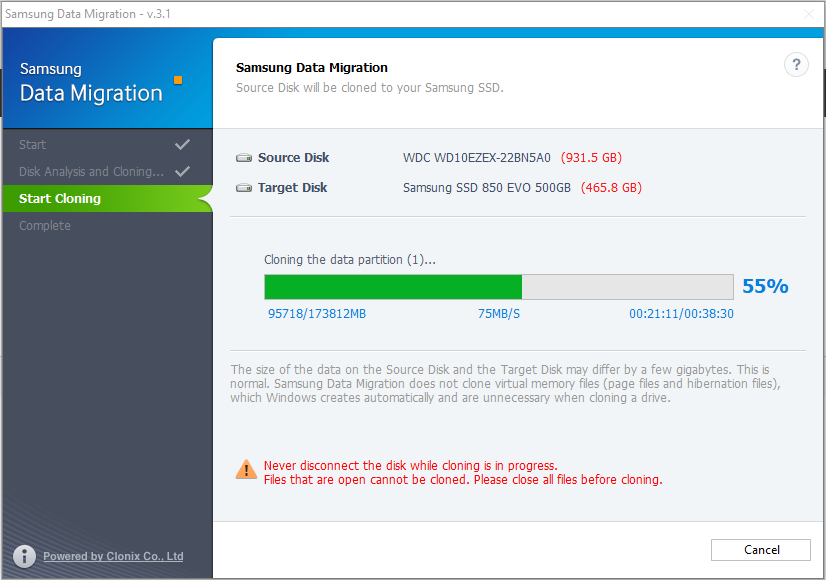Select the Start step in sidebar
The height and width of the screenshot is (580, 826).
click(x=107, y=144)
